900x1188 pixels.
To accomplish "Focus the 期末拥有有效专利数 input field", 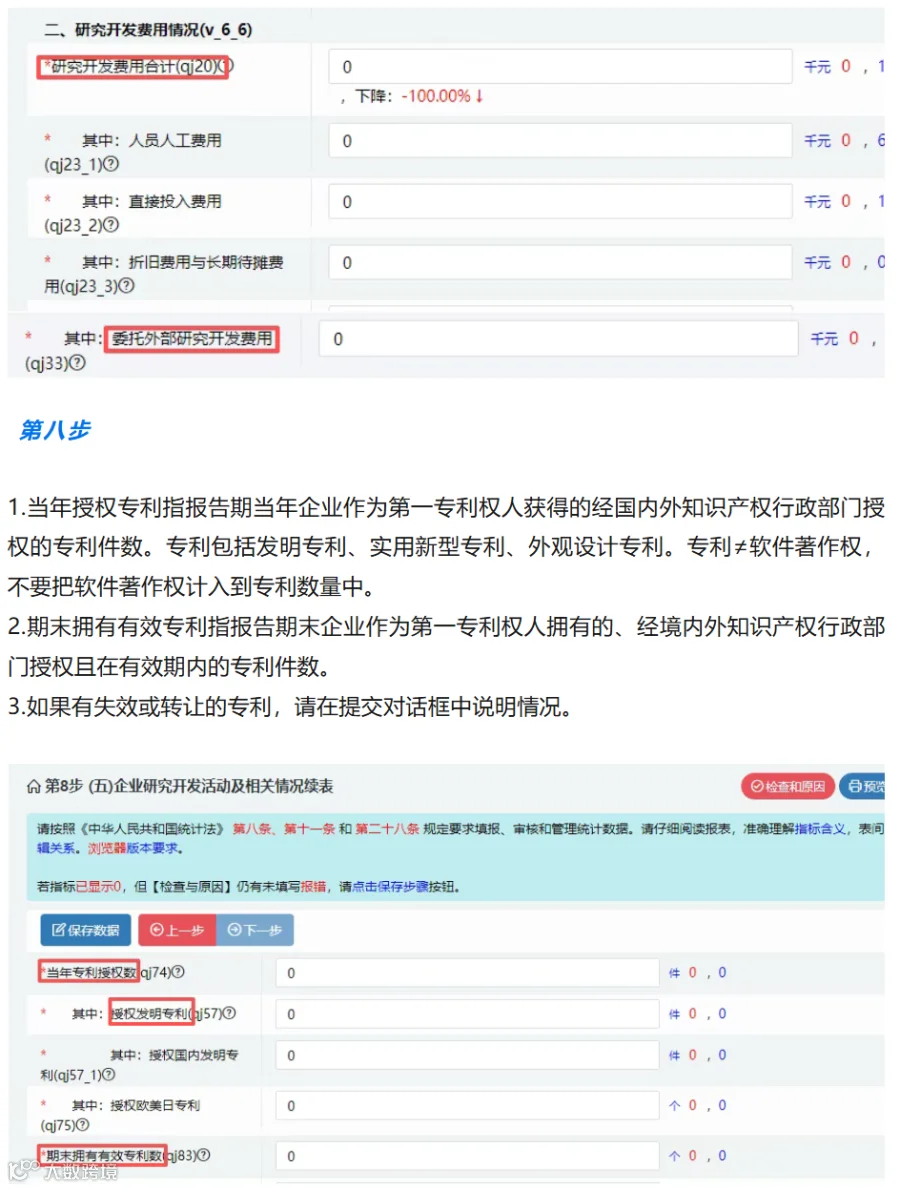I will point(467,1156).
